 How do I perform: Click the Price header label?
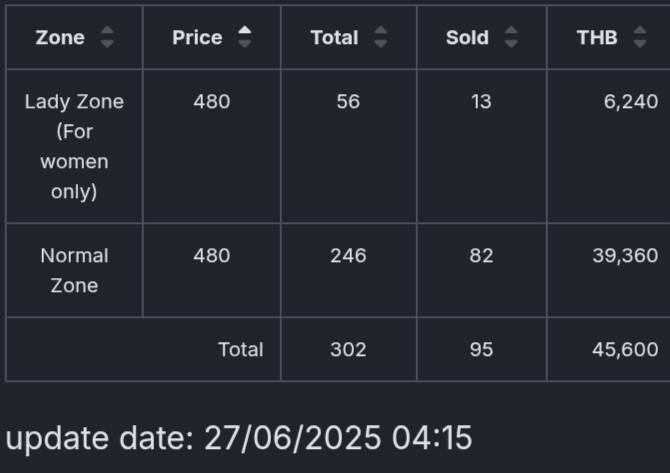[x=197, y=38]
